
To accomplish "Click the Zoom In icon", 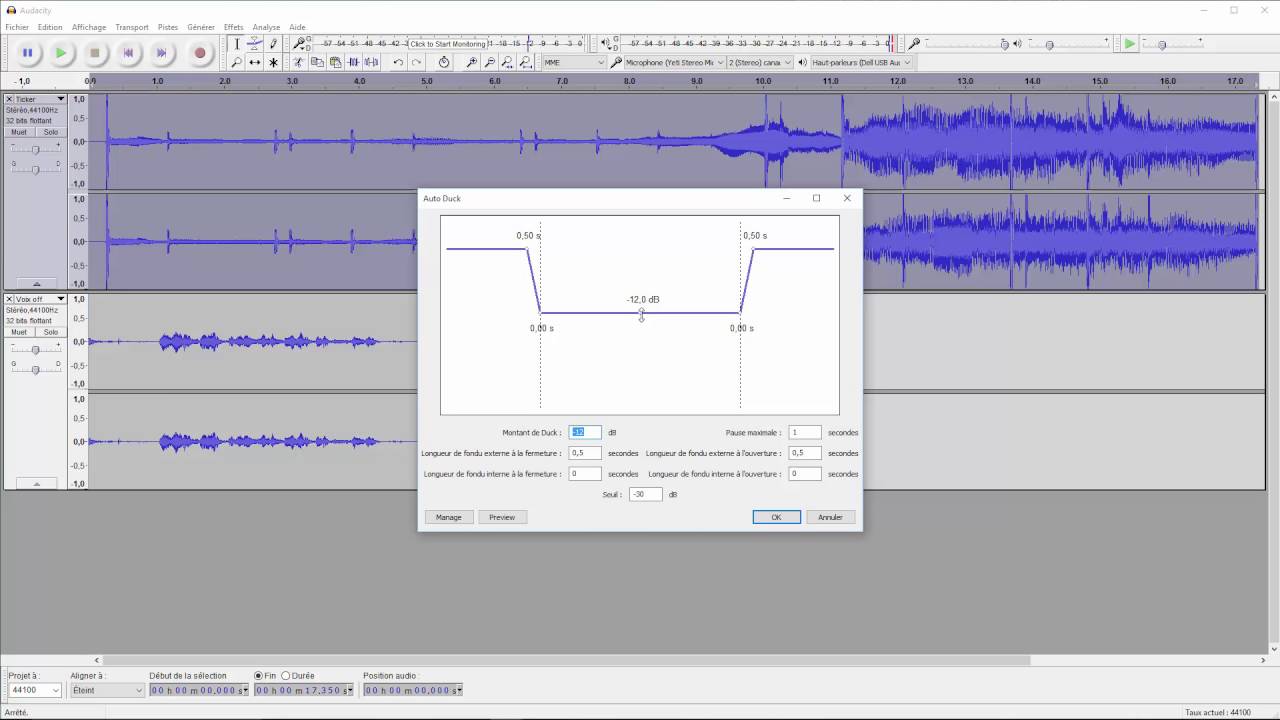I will coord(472,62).
